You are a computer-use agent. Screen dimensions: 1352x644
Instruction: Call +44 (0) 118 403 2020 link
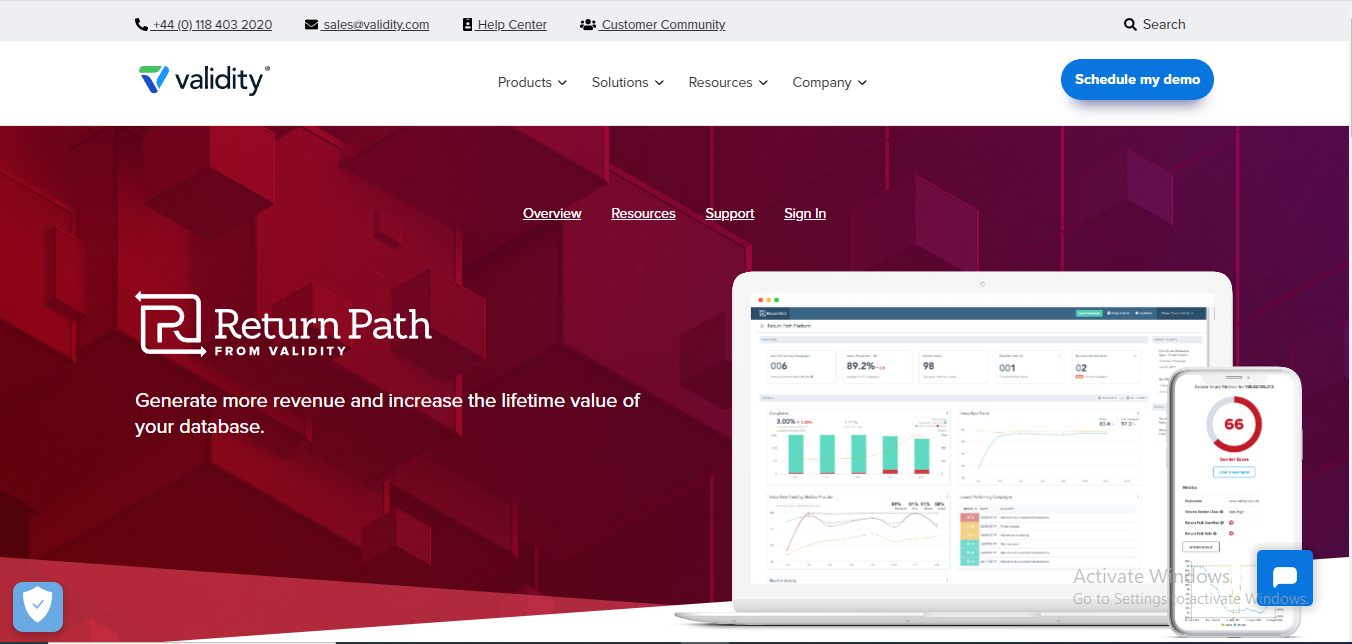pyautogui.click(x=212, y=24)
